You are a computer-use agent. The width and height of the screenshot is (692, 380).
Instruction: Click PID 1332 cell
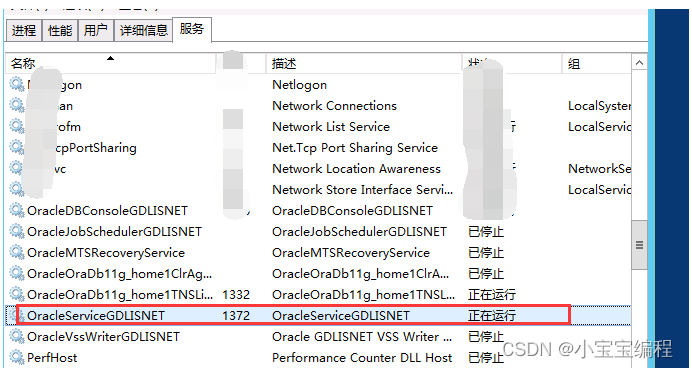[236, 295]
